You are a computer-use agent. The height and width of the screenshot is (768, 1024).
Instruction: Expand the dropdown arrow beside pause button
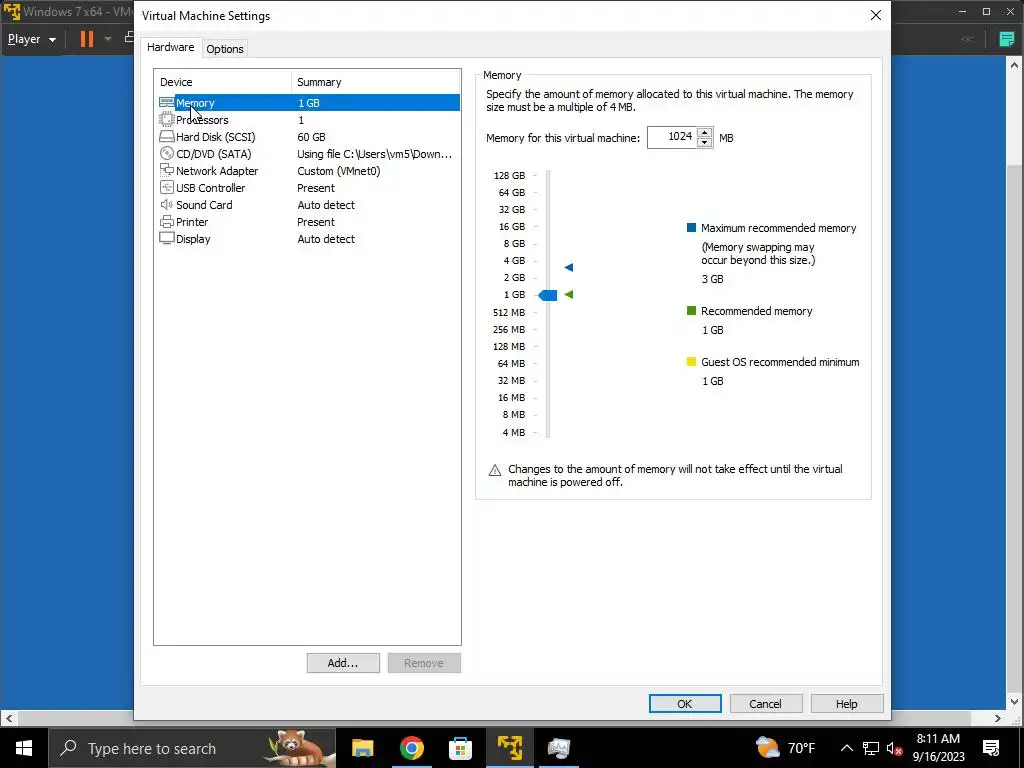(108, 39)
